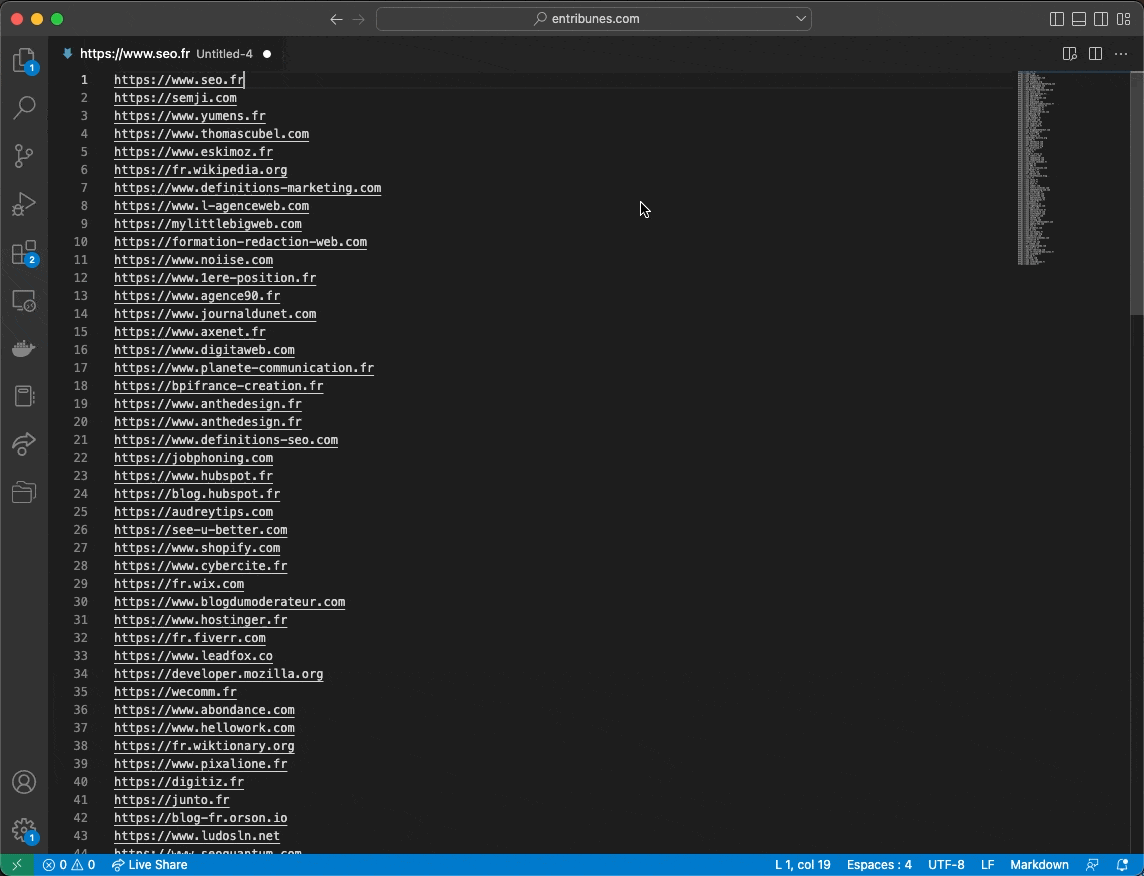1144x876 pixels.
Task: Open the Remote Explorer view
Action: coord(24,301)
